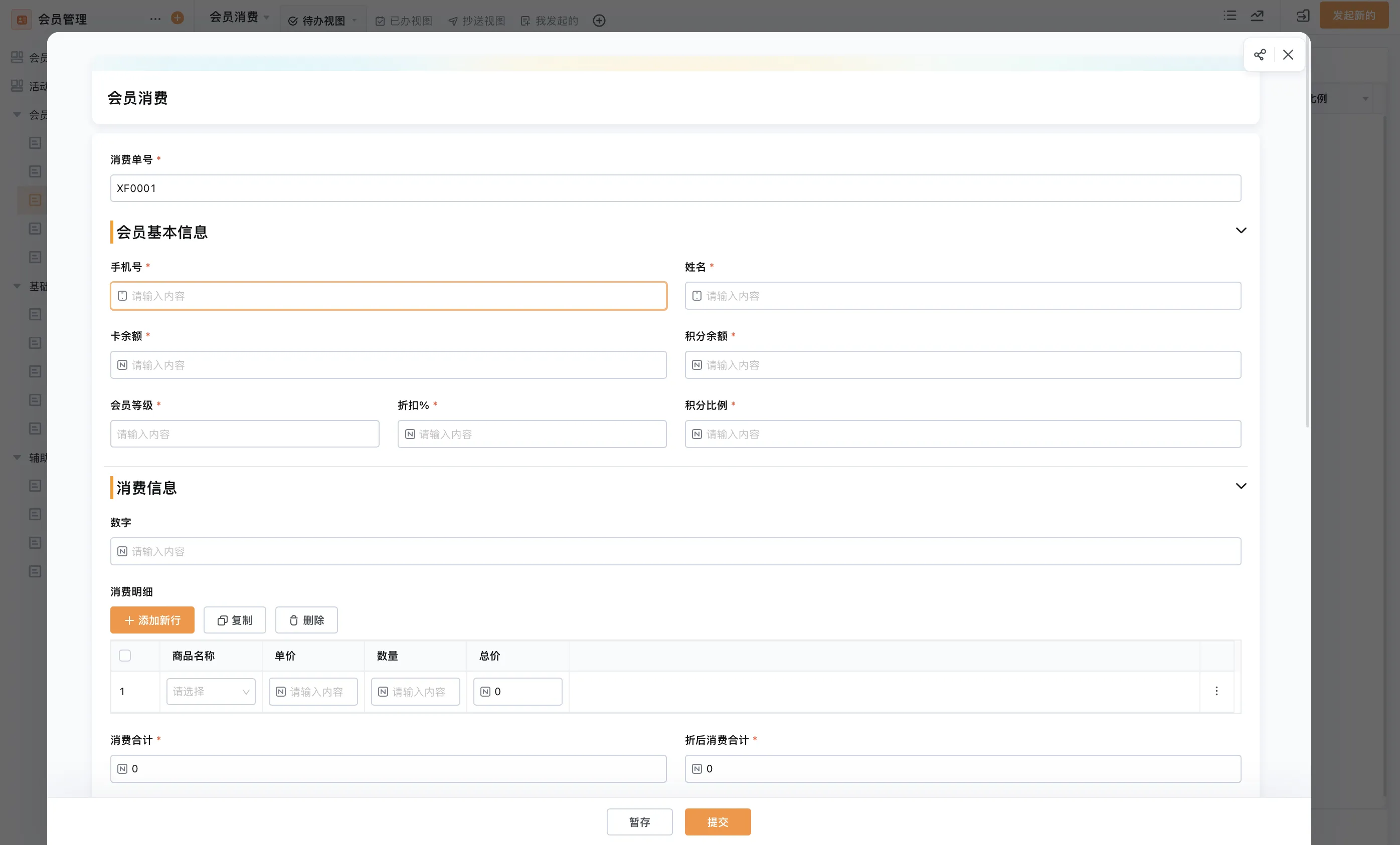Focus the 折扣% input field
The width and height of the screenshot is (1400, 845).
pos(532,435)
